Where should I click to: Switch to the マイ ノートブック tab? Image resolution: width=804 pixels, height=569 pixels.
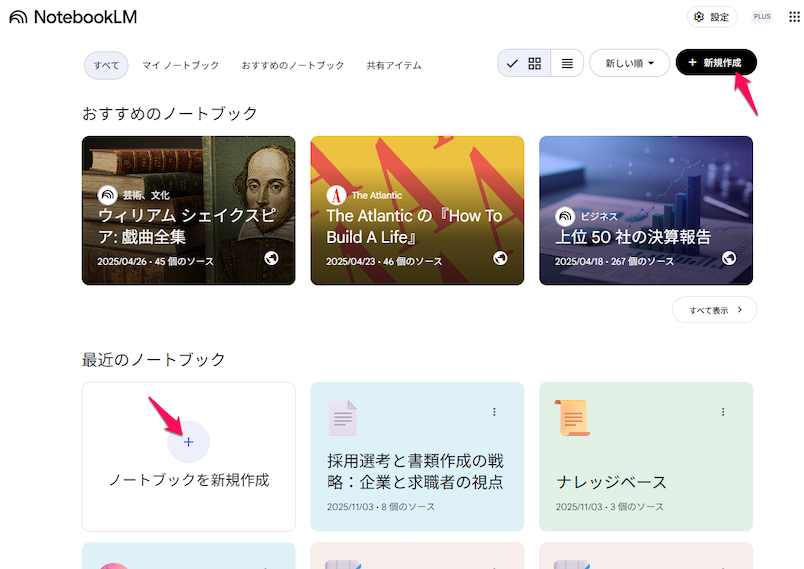click(x=180, y=65)
